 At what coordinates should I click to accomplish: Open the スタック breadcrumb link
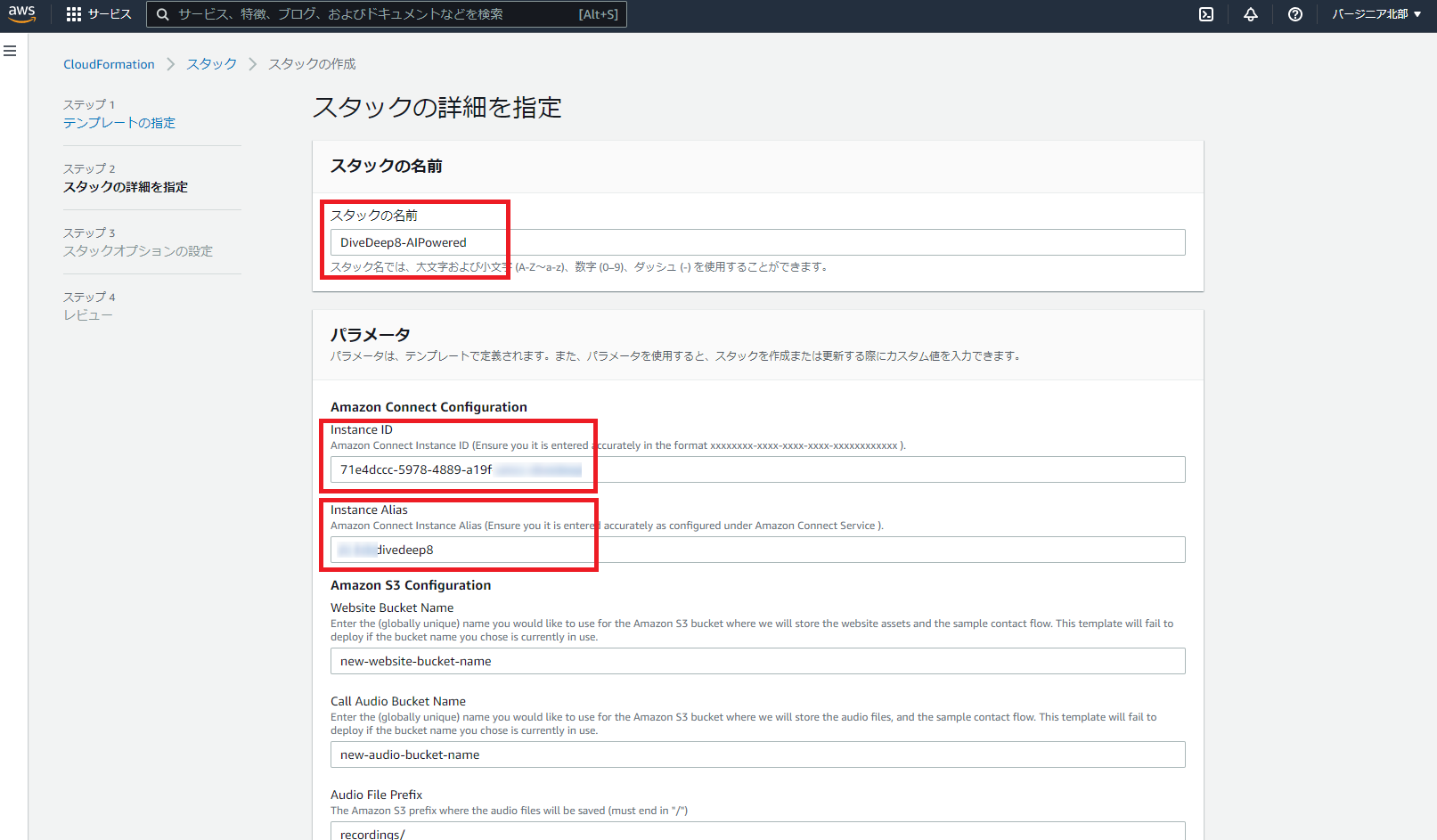[211, 64]
